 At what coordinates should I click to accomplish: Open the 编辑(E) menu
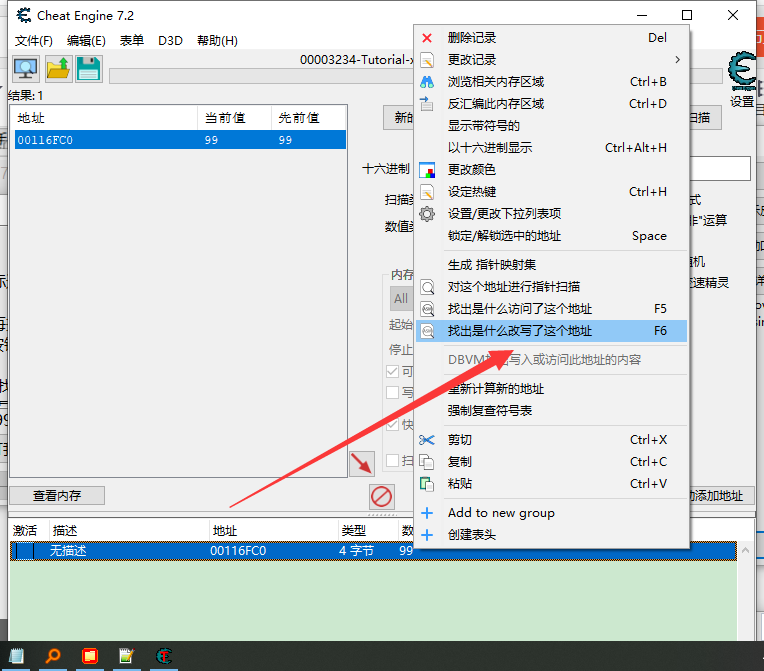click(x=86, y=40)
